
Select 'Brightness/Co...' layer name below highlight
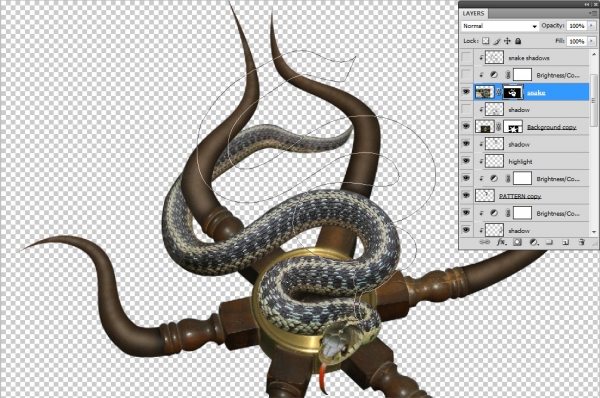pos(558,179)
